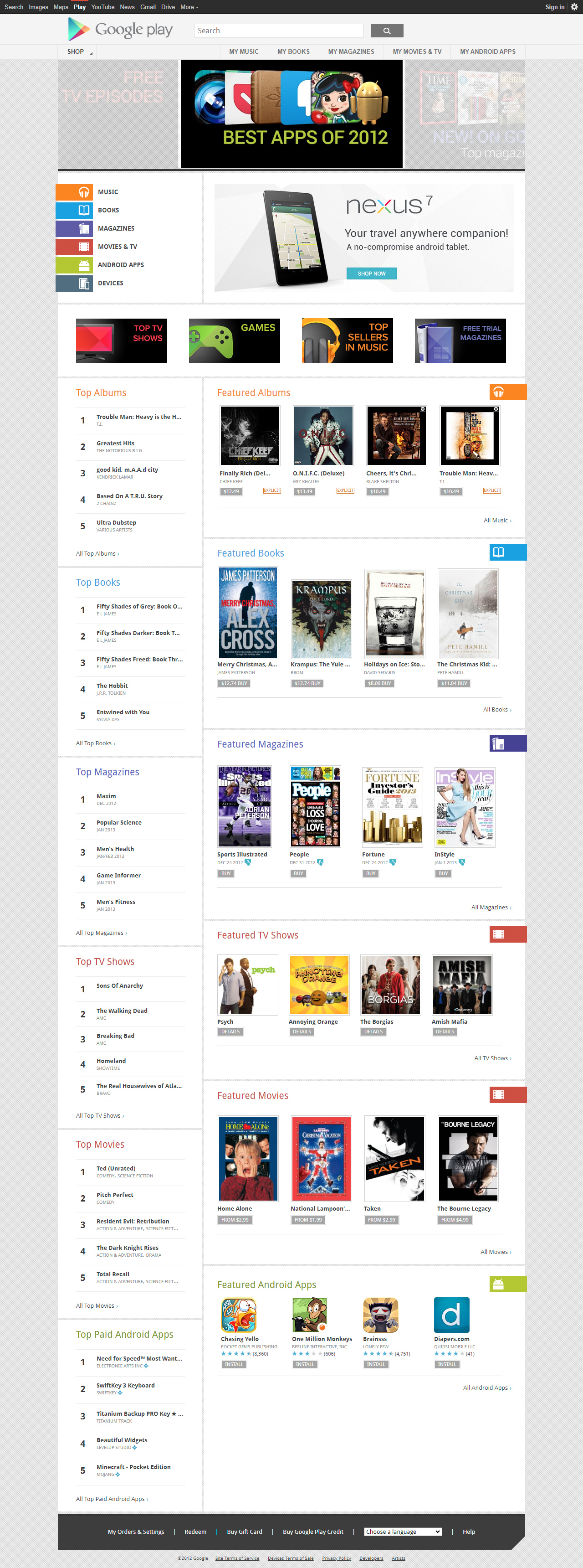Open All Top Paid Android Apps list
The height and width of the screenshot is (1568, 583).
coord(112,1499)
